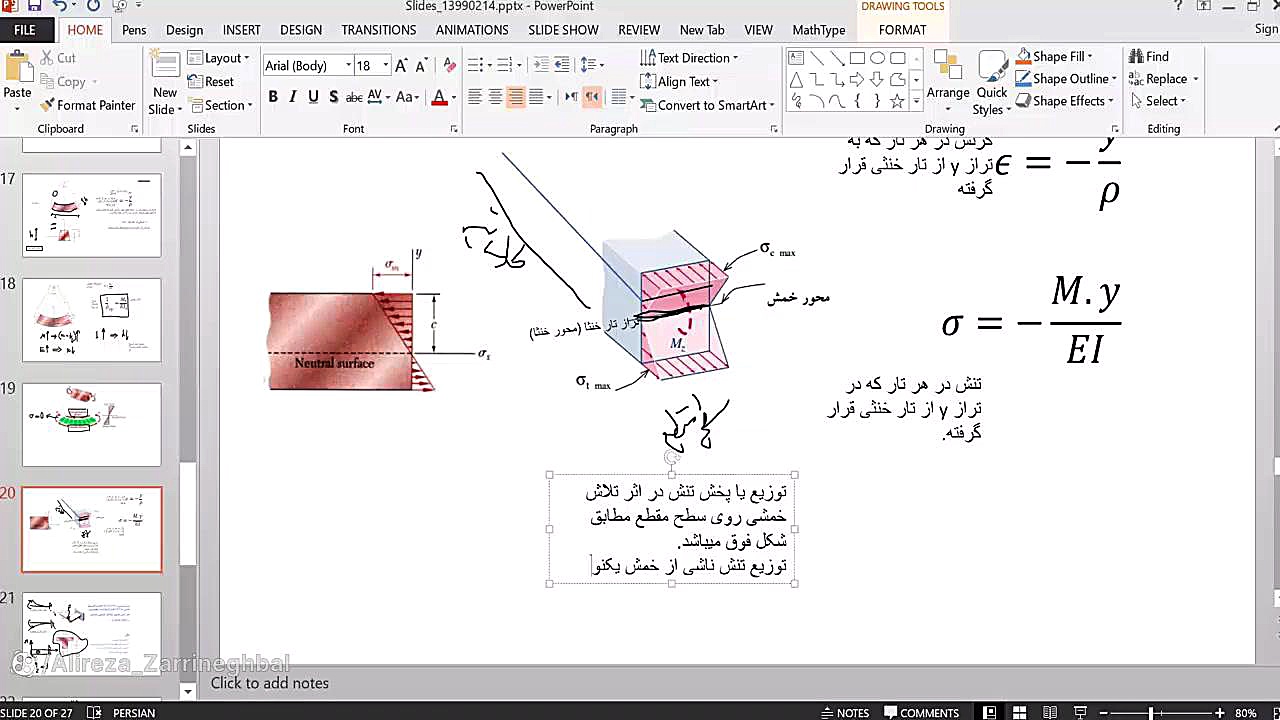Open the Align Text dropdown
The width and height of the screenshot is (1280, 720).
point(680,82)
